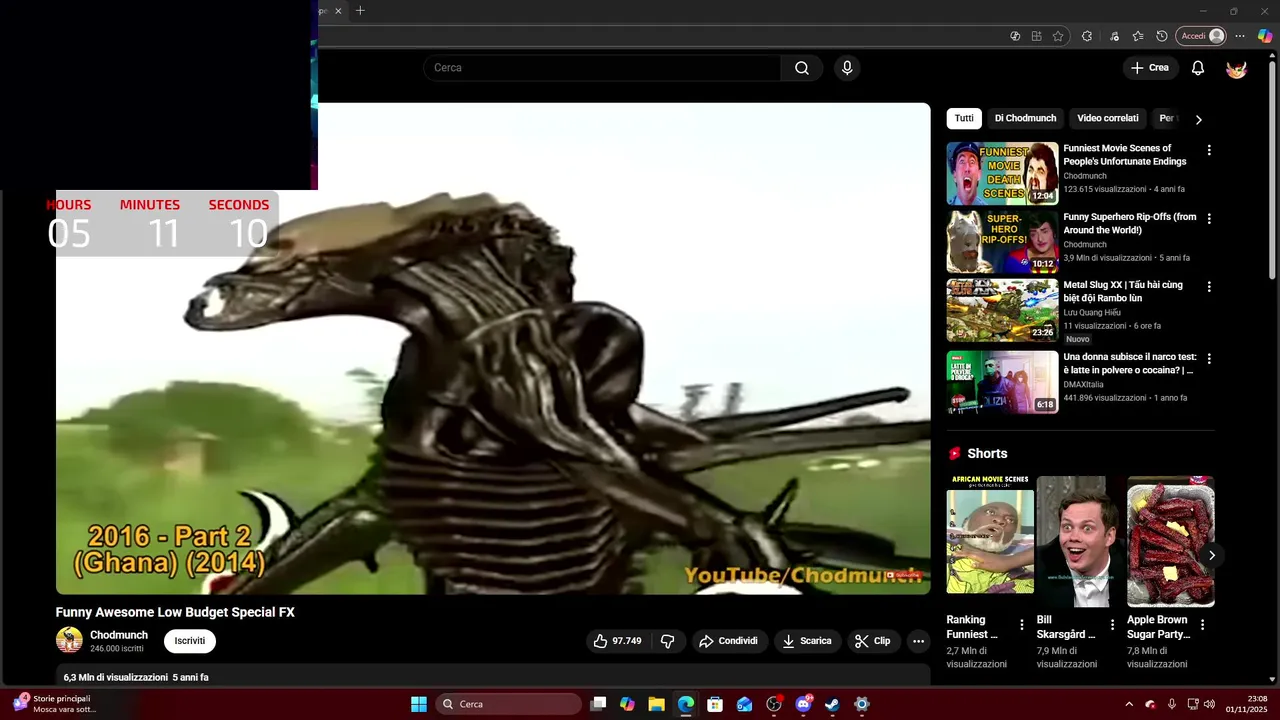
Task: Click the Iscriviti subscribe button
Action: [x=190, y=641]
